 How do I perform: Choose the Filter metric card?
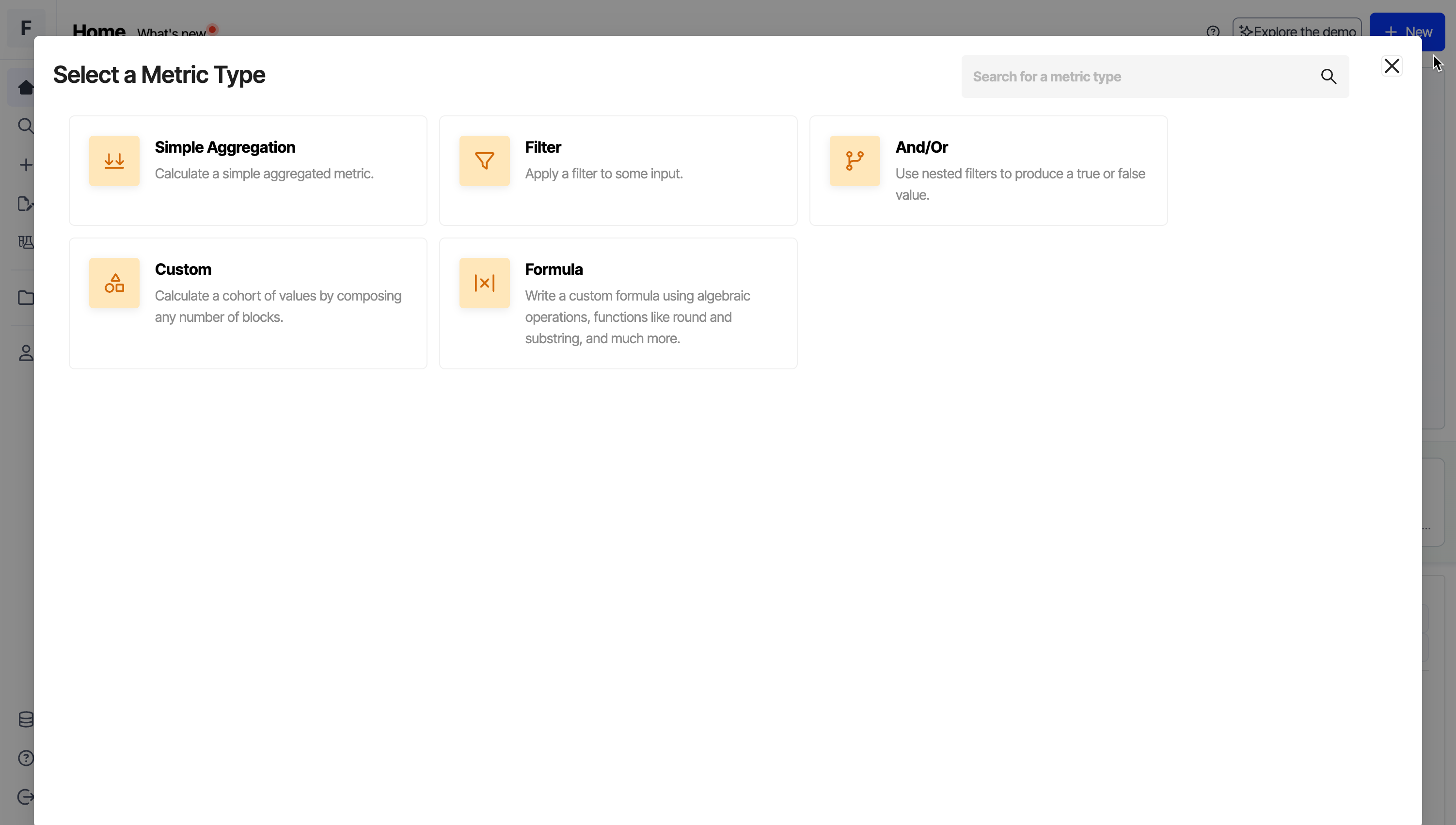(x=618, y=171)
